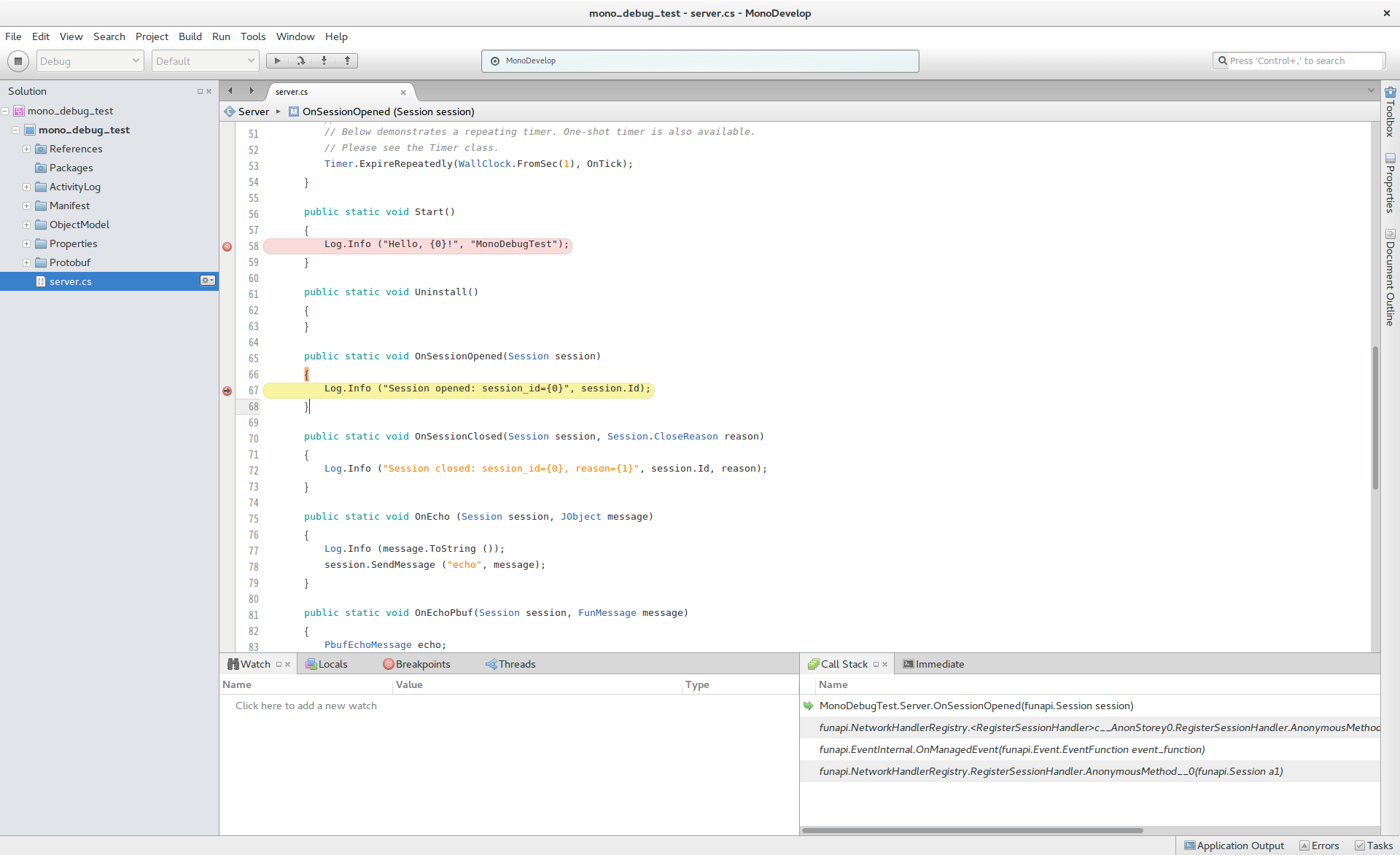Open the Properties side pad

tap(1391, 183)
